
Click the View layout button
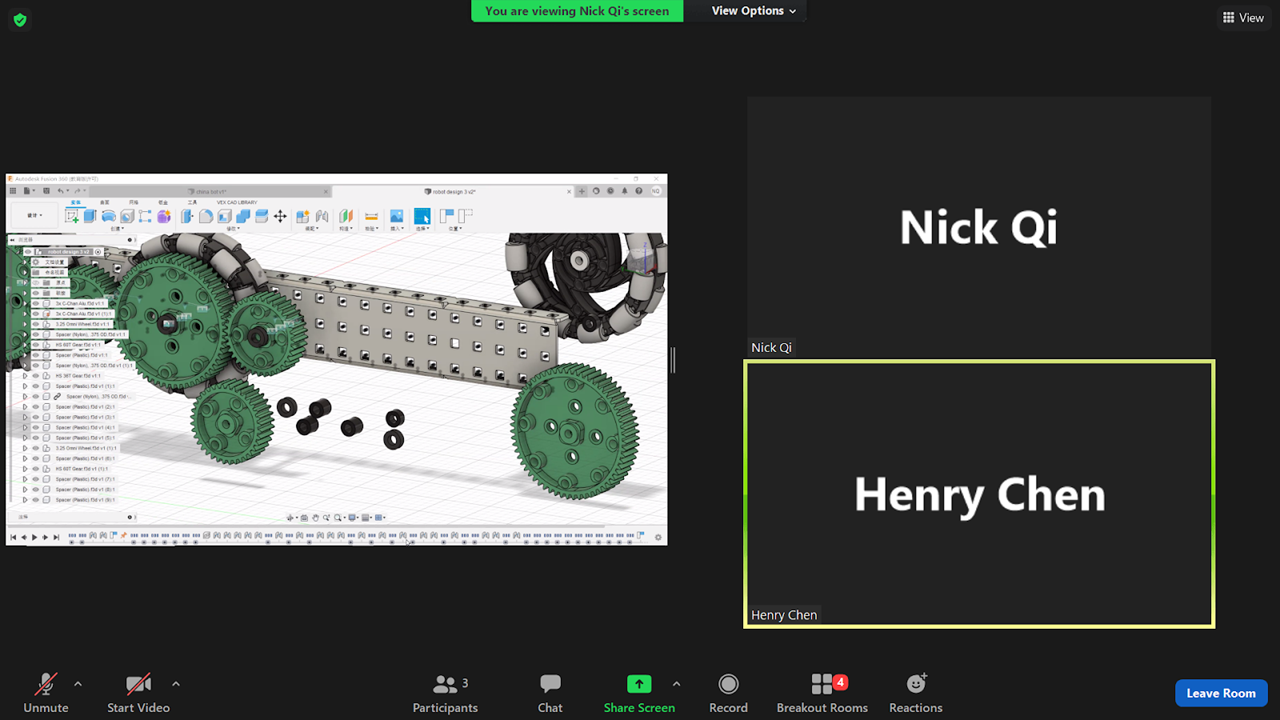tap(1243, 18)
